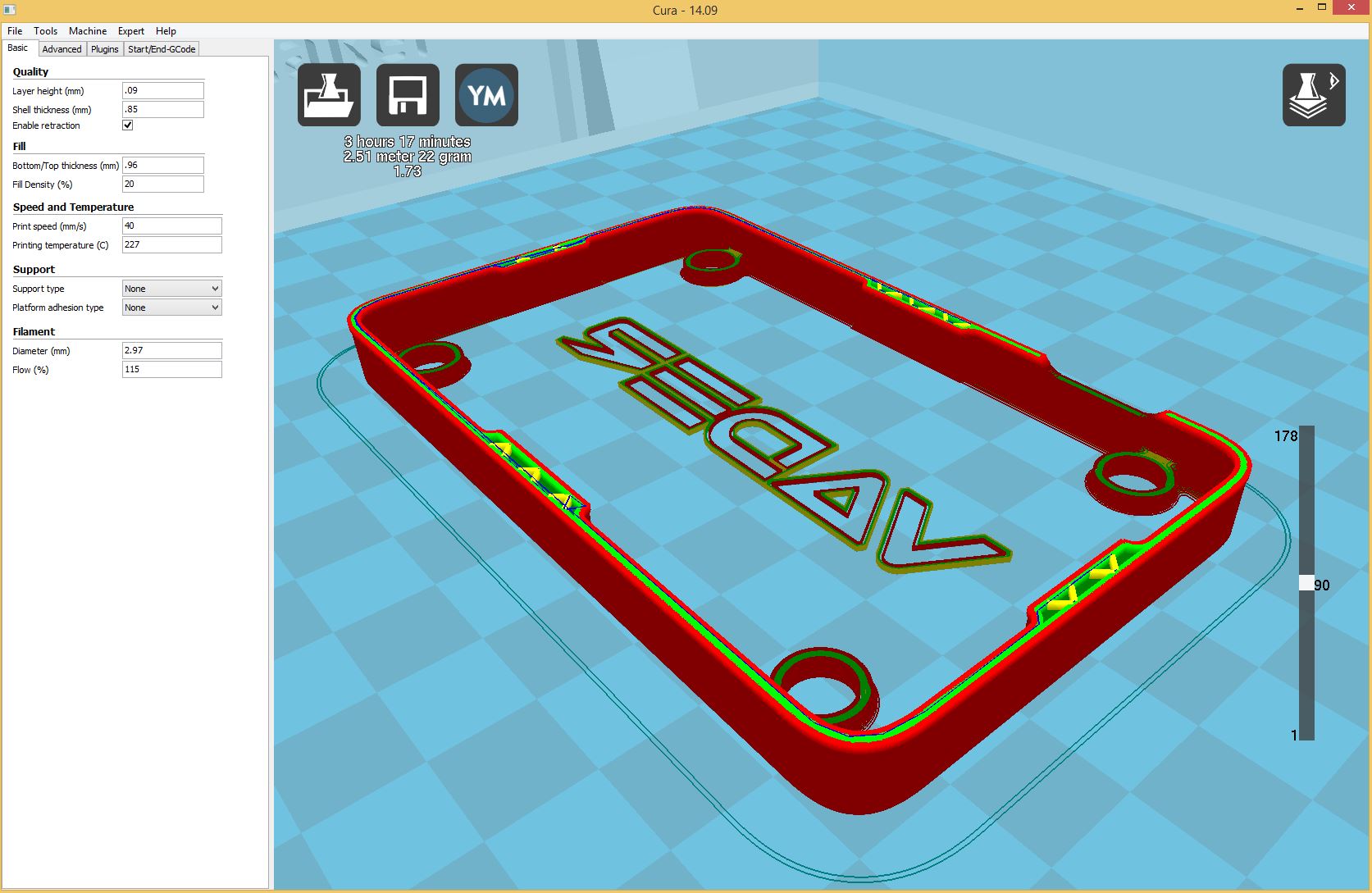Close the Cura window
The height and width of the screenshot is (893, 1372).
click(x=1351, y=8)
